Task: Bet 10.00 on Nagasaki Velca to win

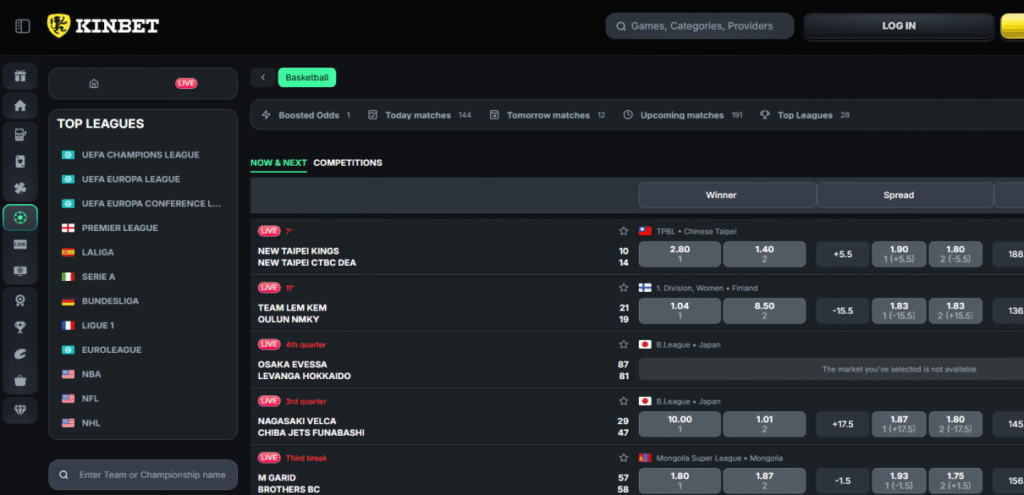Action: coord(680,424)
